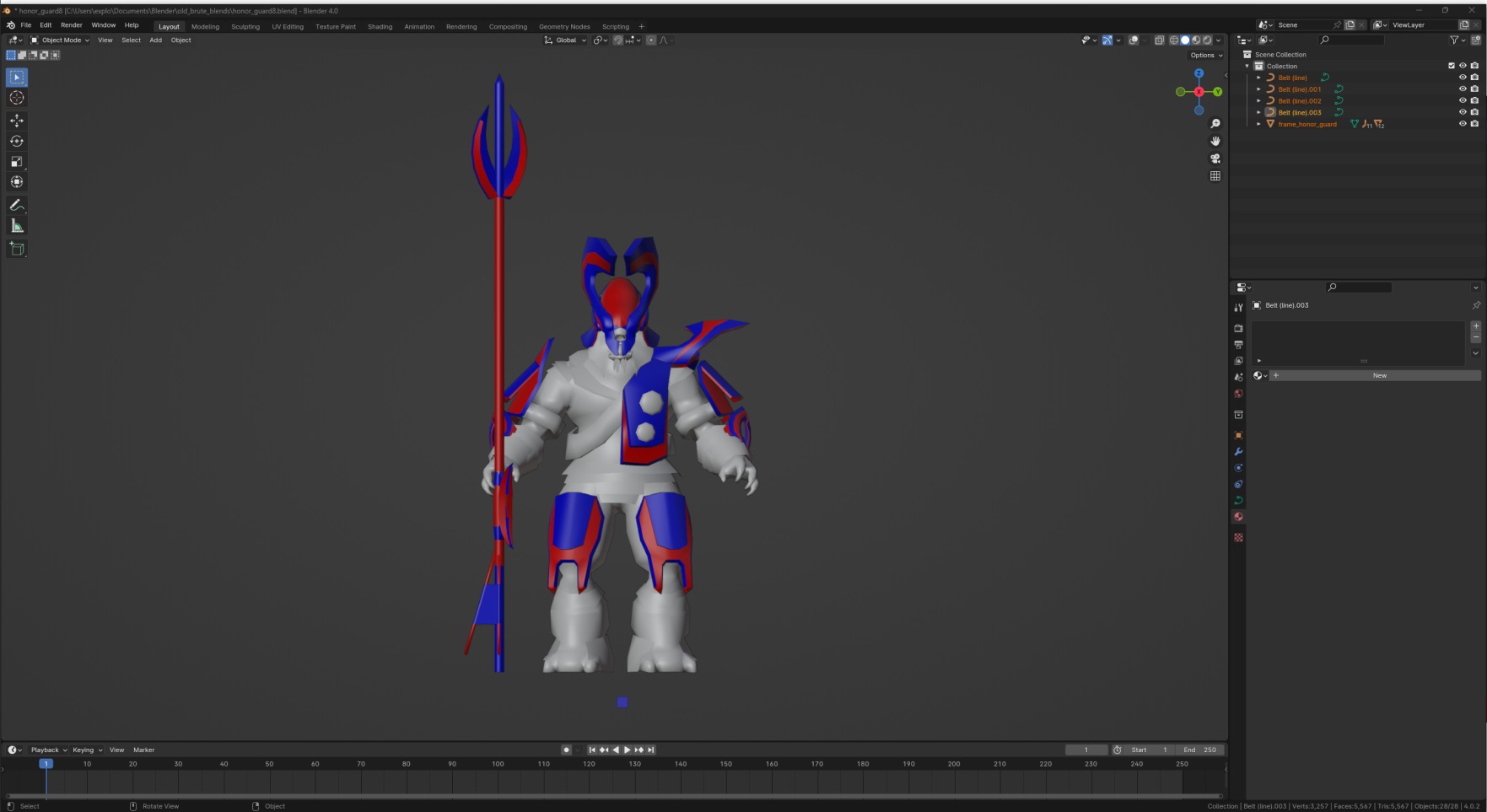The height and width of the screenshot is (812, 1487).
Task: Hide Belt (line) in viewport using eye icon
Action: [x=1463, y=78]
